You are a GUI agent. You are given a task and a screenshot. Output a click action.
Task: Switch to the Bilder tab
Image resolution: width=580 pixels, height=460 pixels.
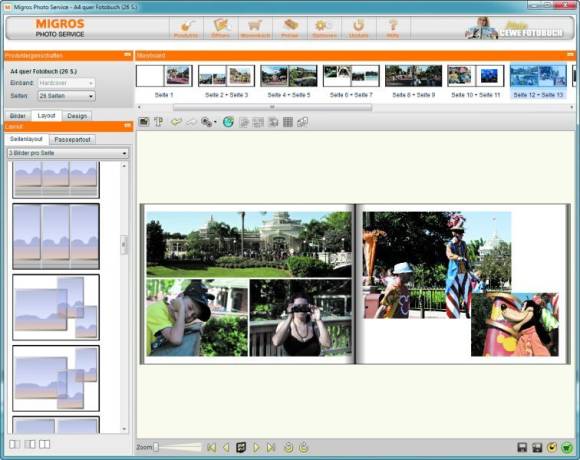pyautogui.click(x=17, y=116)
